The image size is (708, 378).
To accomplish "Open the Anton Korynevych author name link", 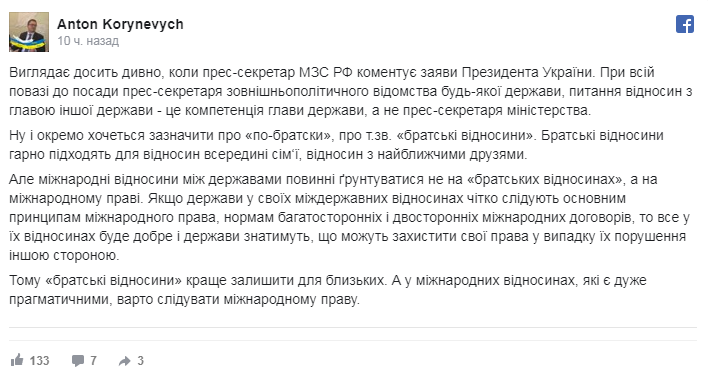I will [x=120, y=24].
